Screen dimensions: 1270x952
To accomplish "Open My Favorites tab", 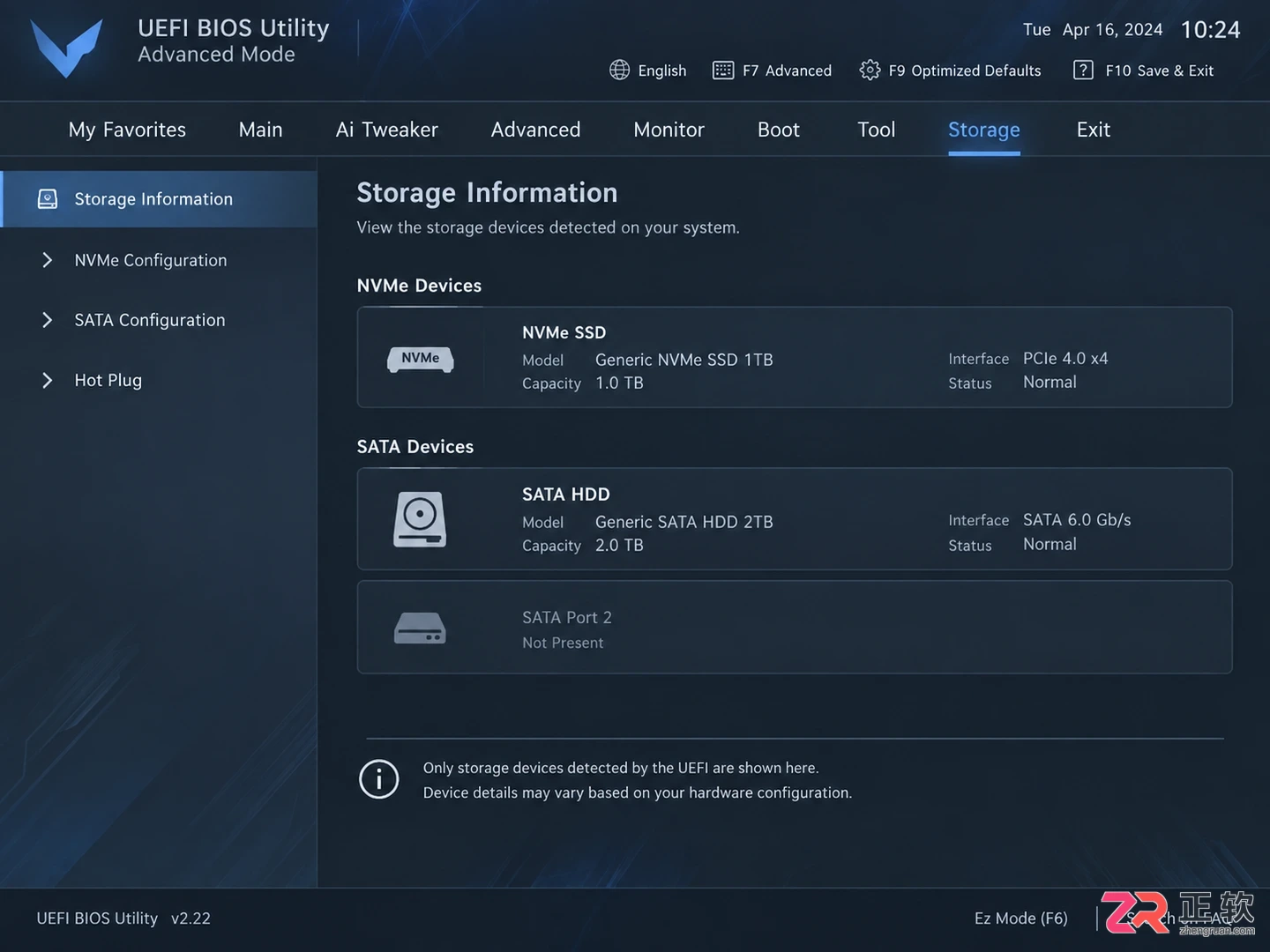I will click(127, 130).
